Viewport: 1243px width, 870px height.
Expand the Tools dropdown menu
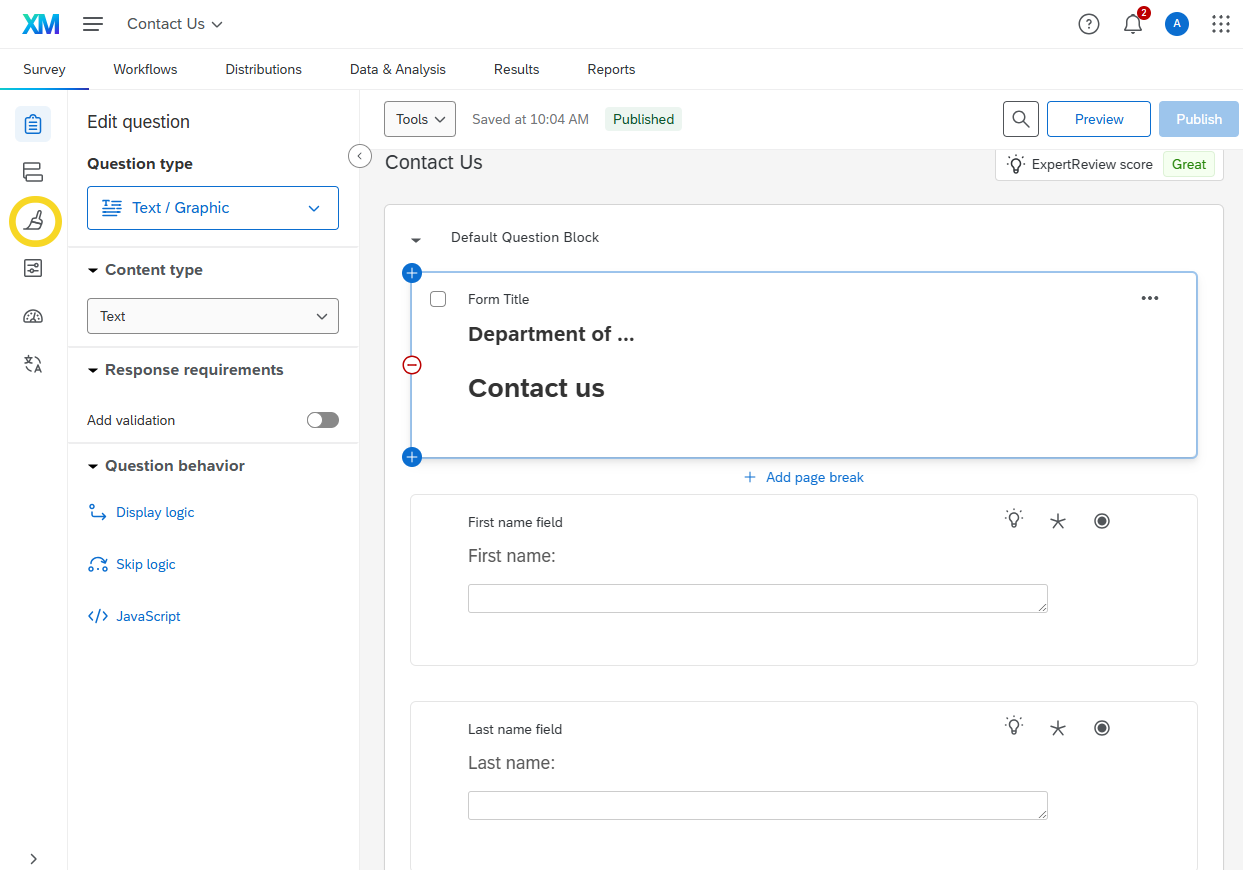[419, 119]
